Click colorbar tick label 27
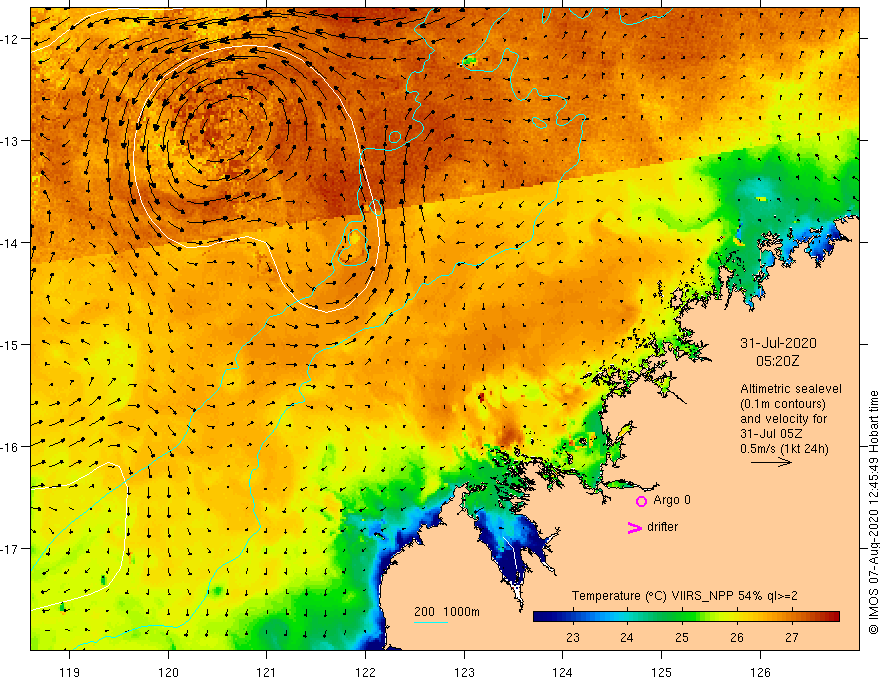 [x=792, y=638]
